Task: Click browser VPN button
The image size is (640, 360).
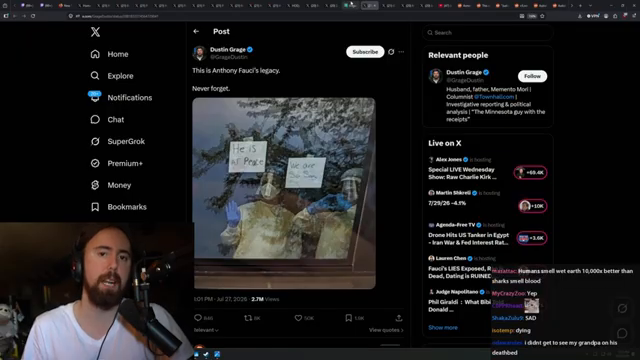Action: point(593,16)
